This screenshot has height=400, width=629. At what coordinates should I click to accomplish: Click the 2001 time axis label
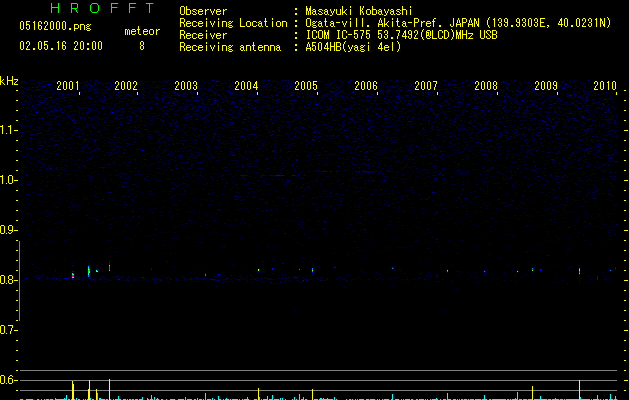coord(68,85)
